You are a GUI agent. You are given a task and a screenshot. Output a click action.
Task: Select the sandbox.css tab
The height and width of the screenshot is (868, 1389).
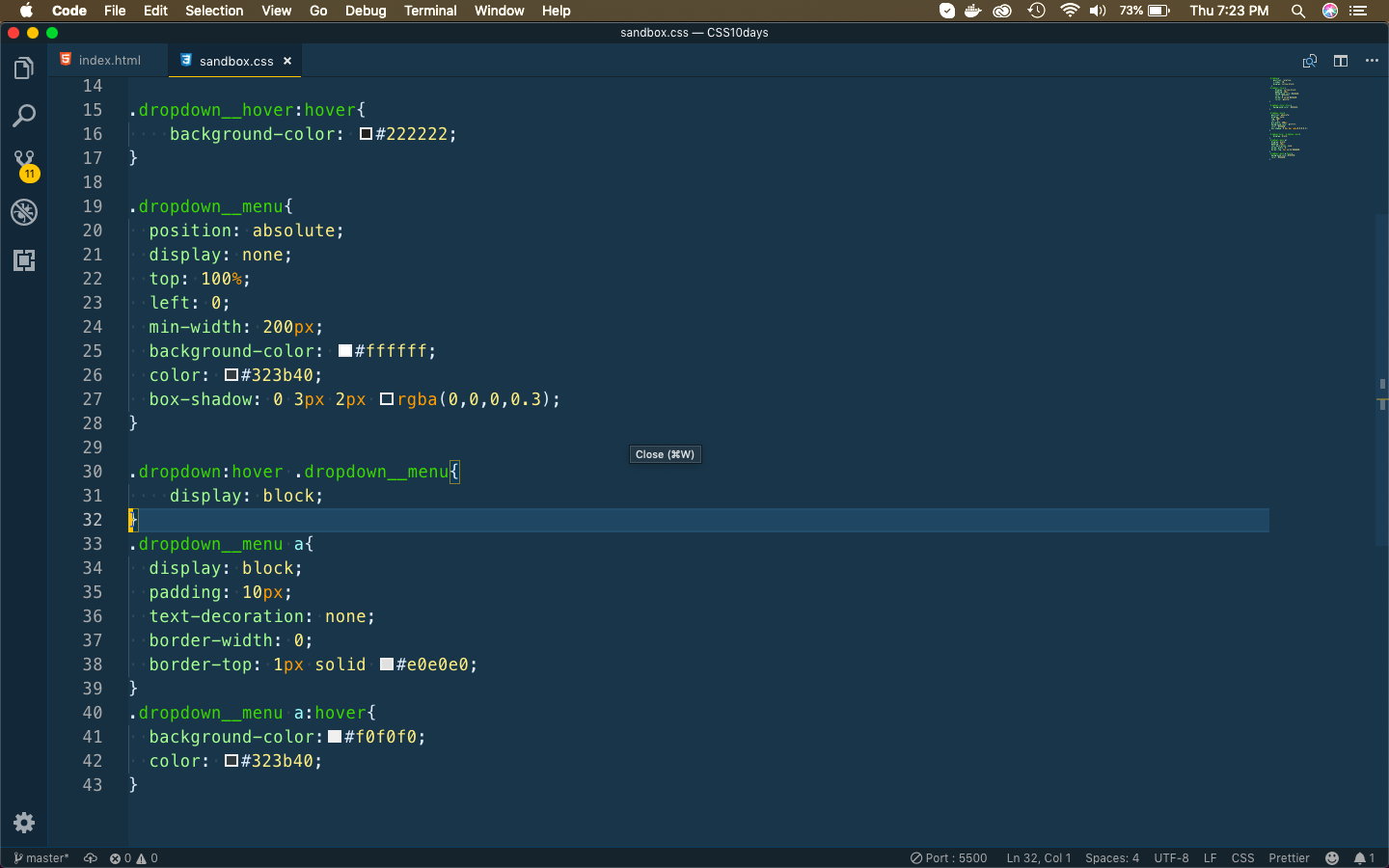pos(236,61)
